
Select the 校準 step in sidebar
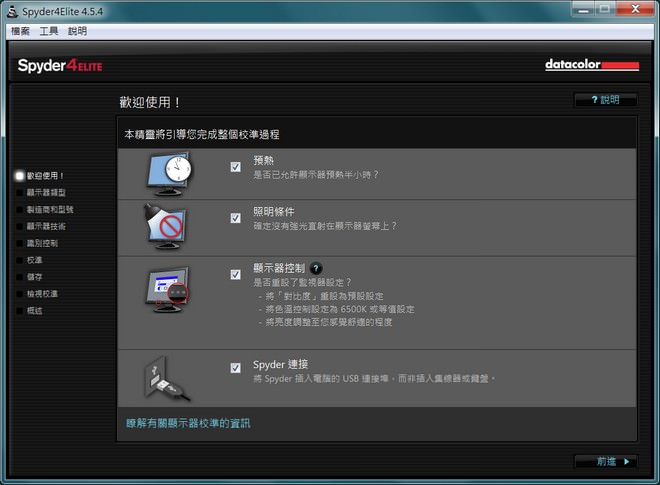coord(35,260)
